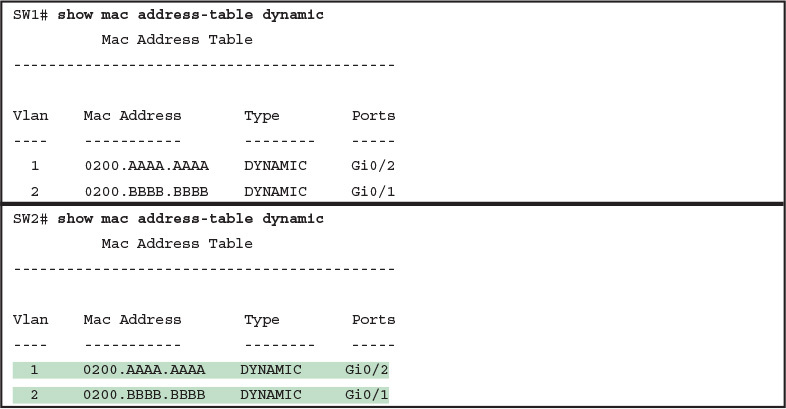
Task: Click the SW1# command prompt
Action: pos(30,16)
